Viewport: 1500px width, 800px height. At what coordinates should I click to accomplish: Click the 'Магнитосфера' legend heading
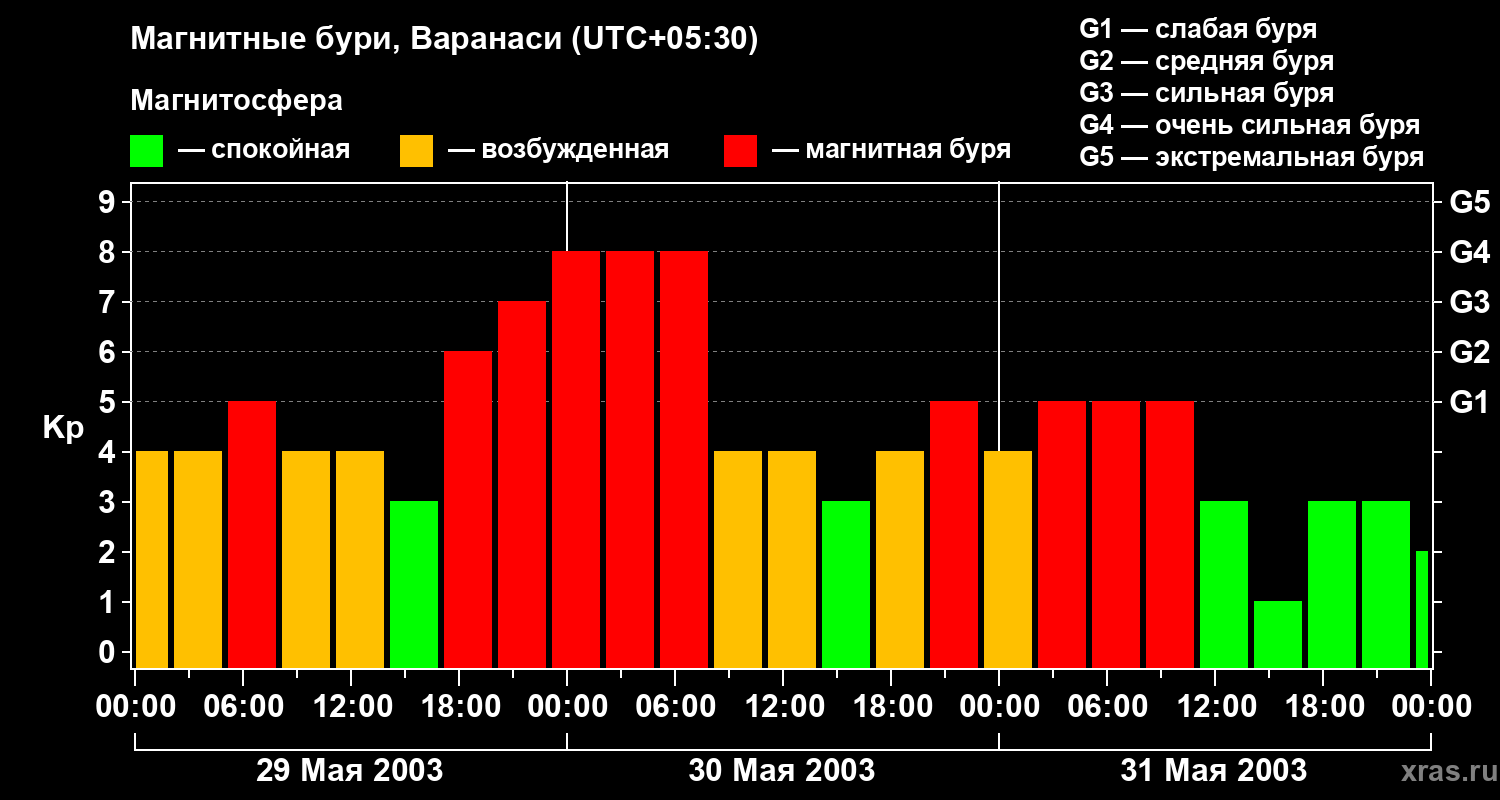[x=236, y=101]
